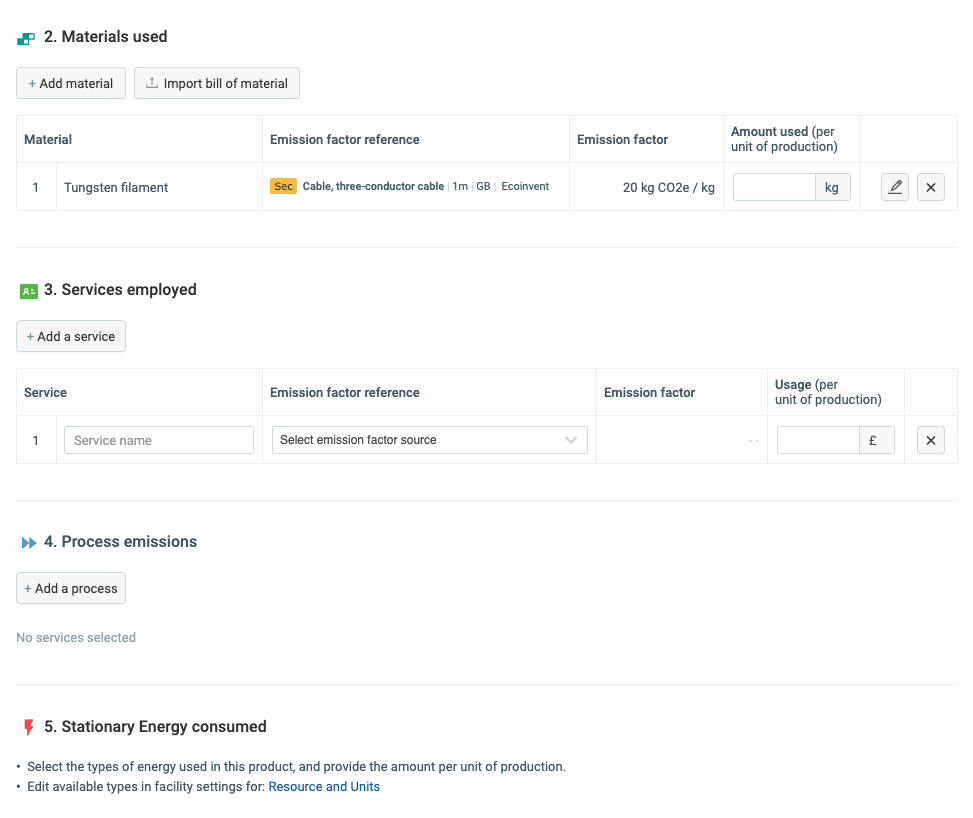
Task: Click the dropdown chevron for emission factor source
Action: [571, 440]
